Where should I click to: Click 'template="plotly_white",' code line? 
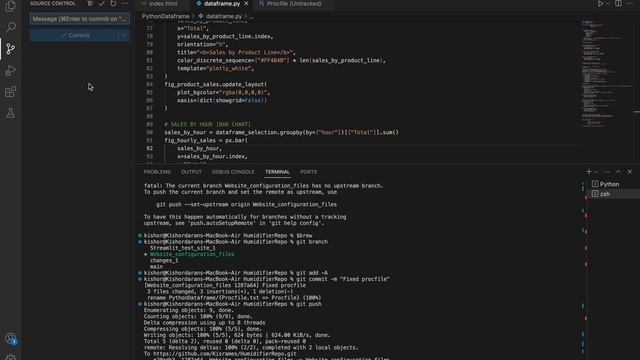216,69
